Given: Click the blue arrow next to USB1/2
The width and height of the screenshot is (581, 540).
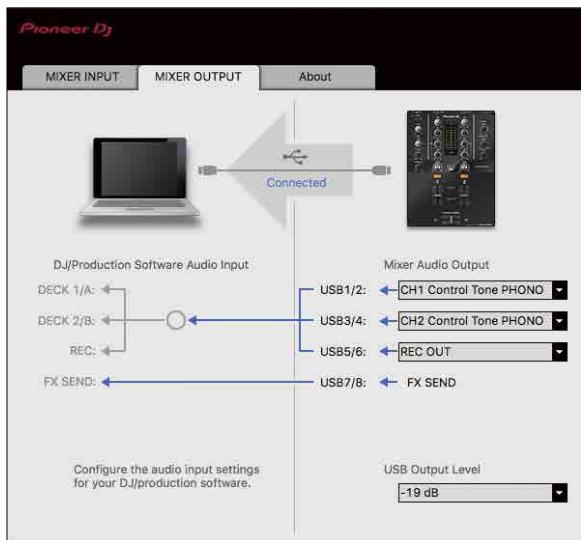Looking at the screenshot, I should pyautogui.click(x=388, y=290).
